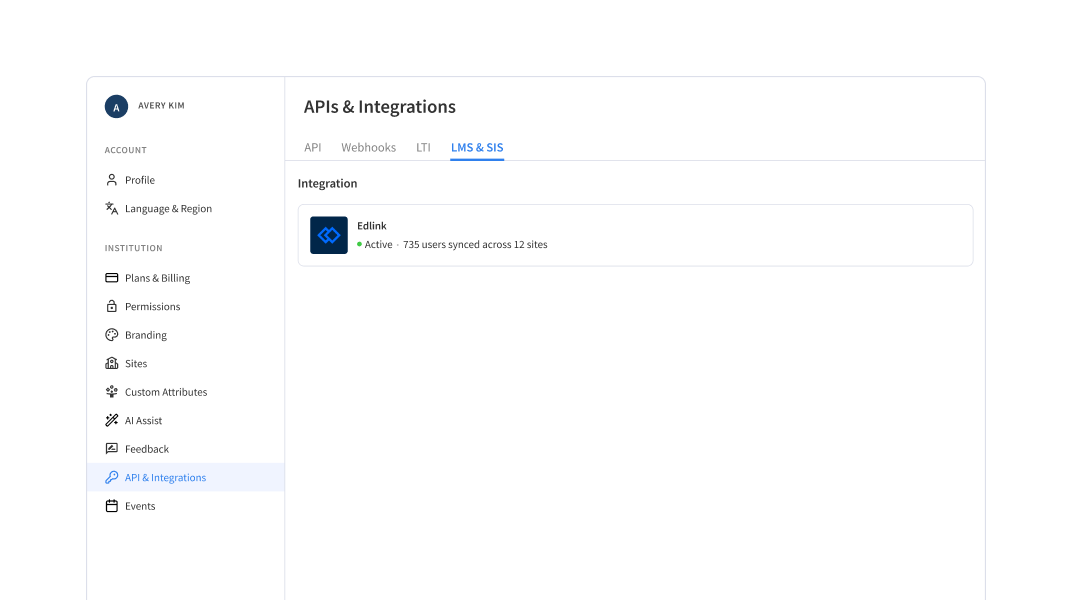This screenshot has width=1072, height=600.
Task: Click the AVERY KIM user name
Action: [161, 106]
